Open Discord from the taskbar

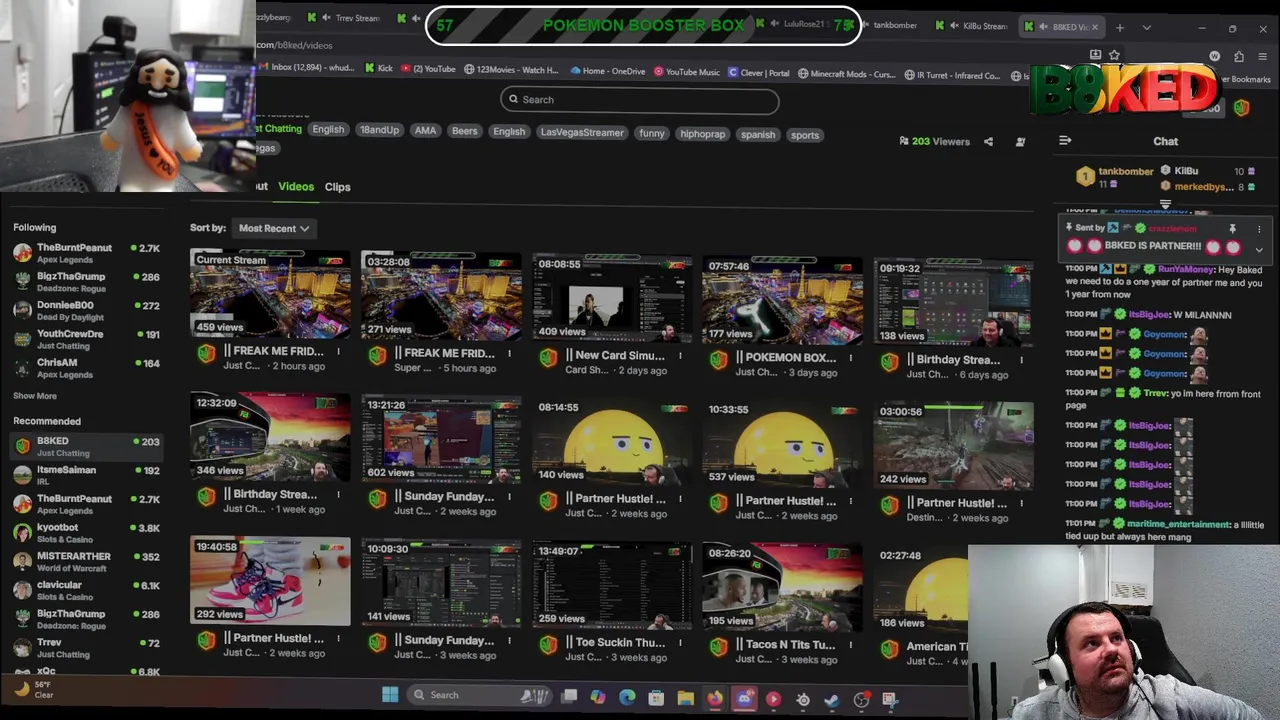pyautogui.click(x=744, y=699)
